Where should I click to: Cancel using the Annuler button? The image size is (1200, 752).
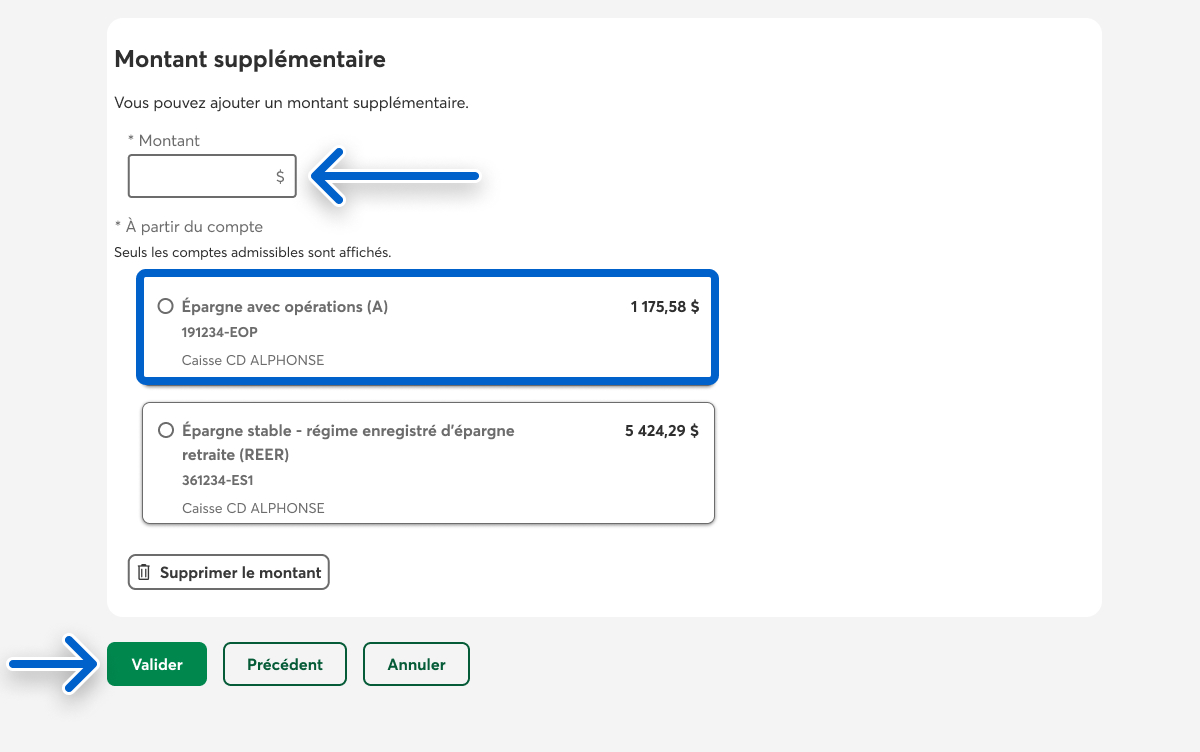[x=416, y=664]
